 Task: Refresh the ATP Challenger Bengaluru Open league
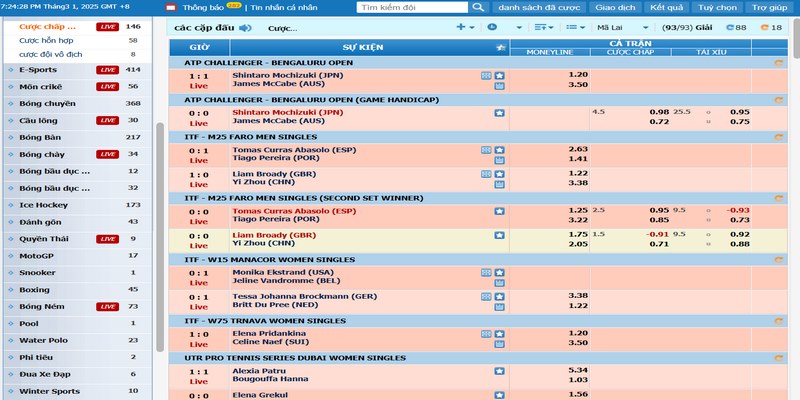[x=778, y=62]
